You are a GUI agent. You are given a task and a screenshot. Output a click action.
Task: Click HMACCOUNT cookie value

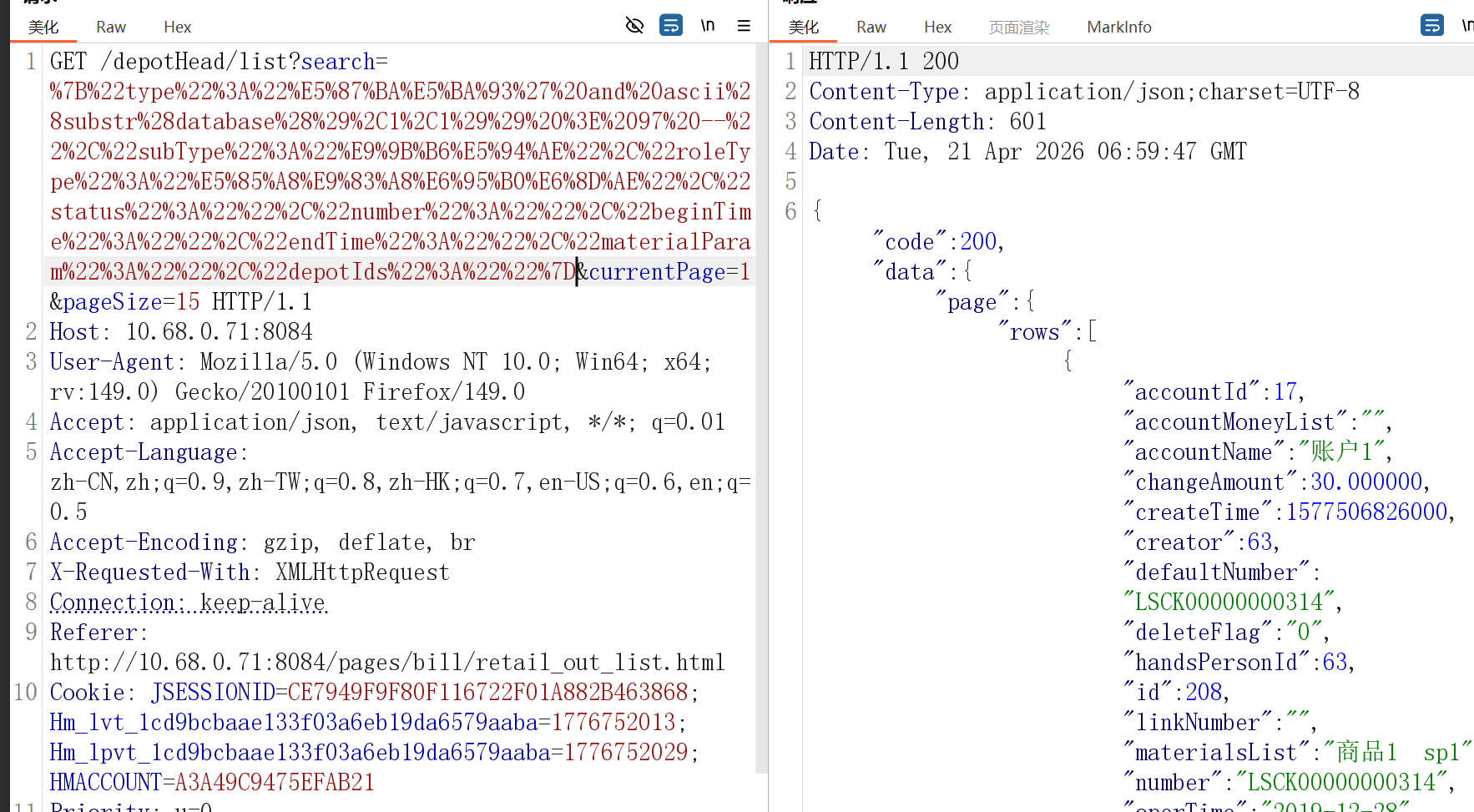click(275, 783)
